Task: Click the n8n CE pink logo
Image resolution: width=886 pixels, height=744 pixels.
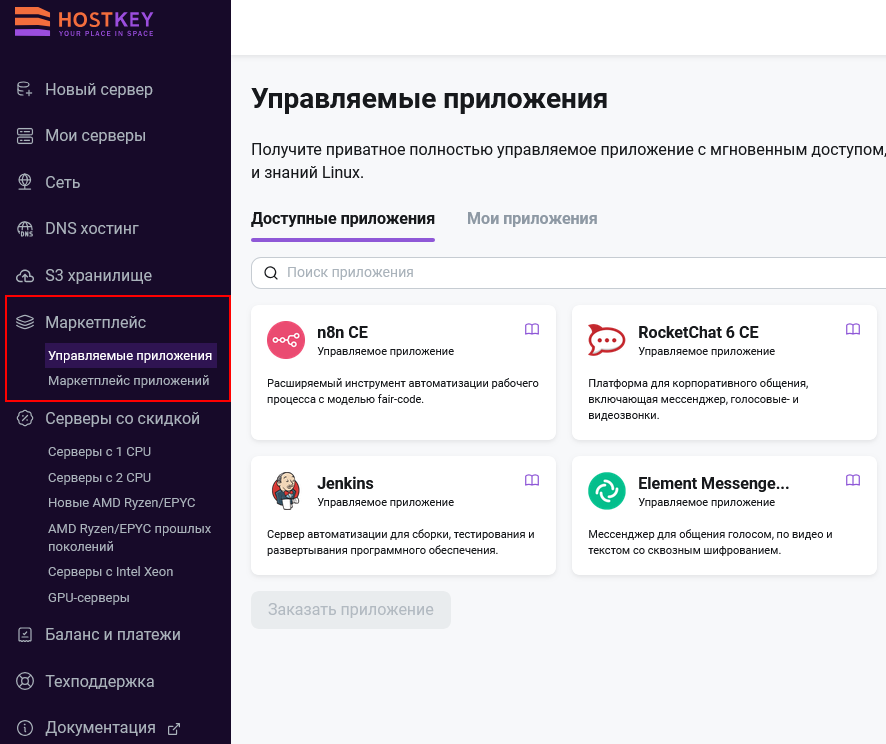Action: click(286, 340)
